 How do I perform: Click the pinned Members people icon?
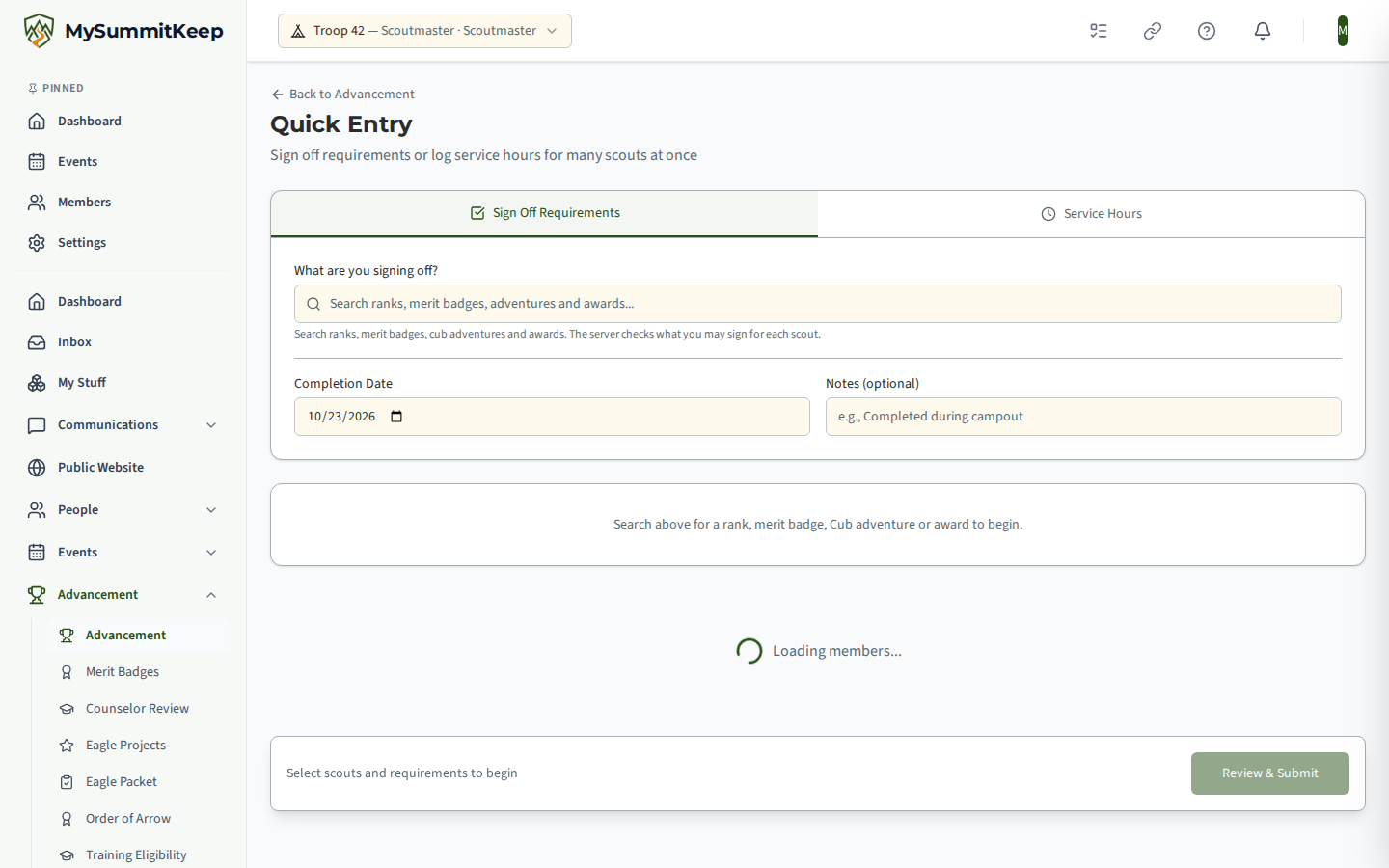(x=37, y=203)
